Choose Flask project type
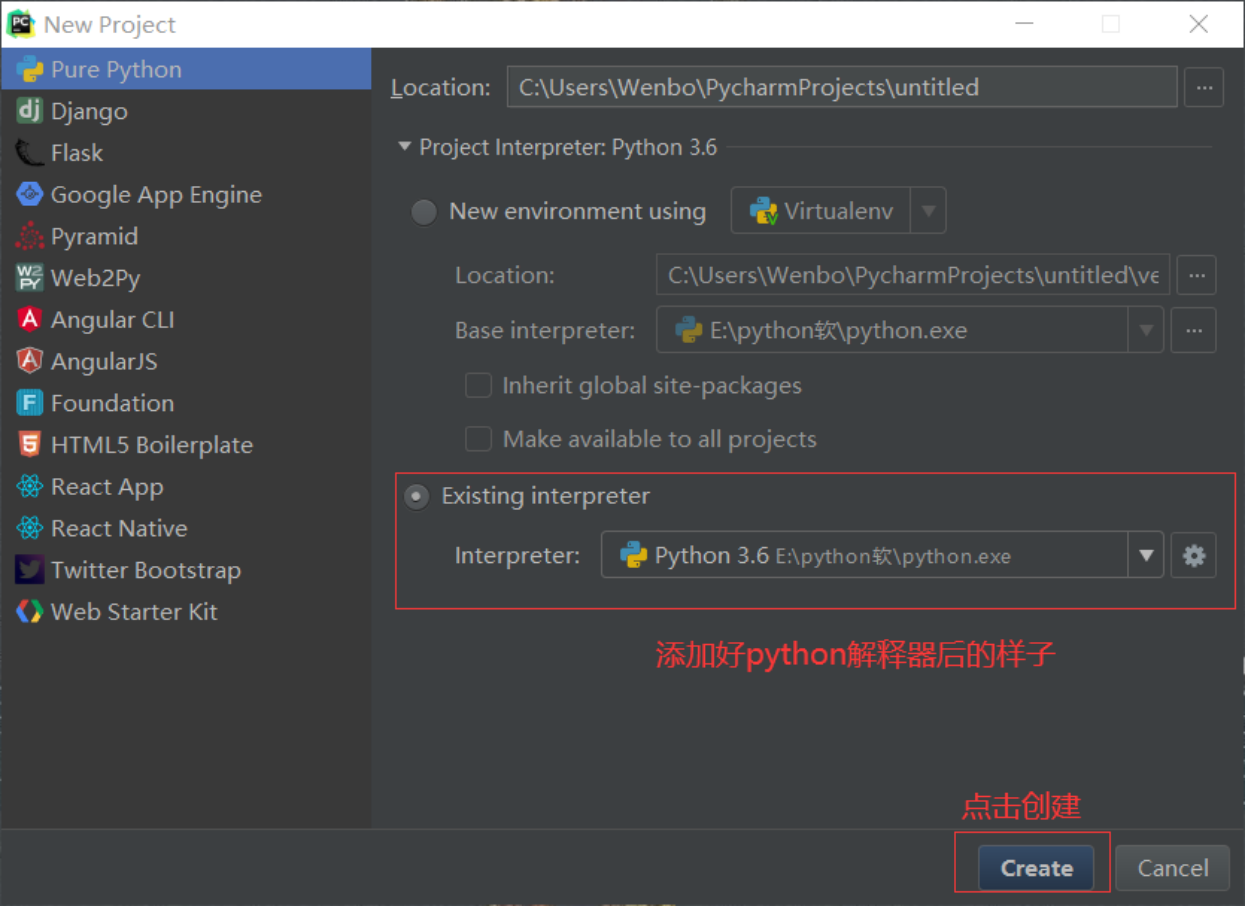This screenshot has width=1245, height=907. [186, 153]
